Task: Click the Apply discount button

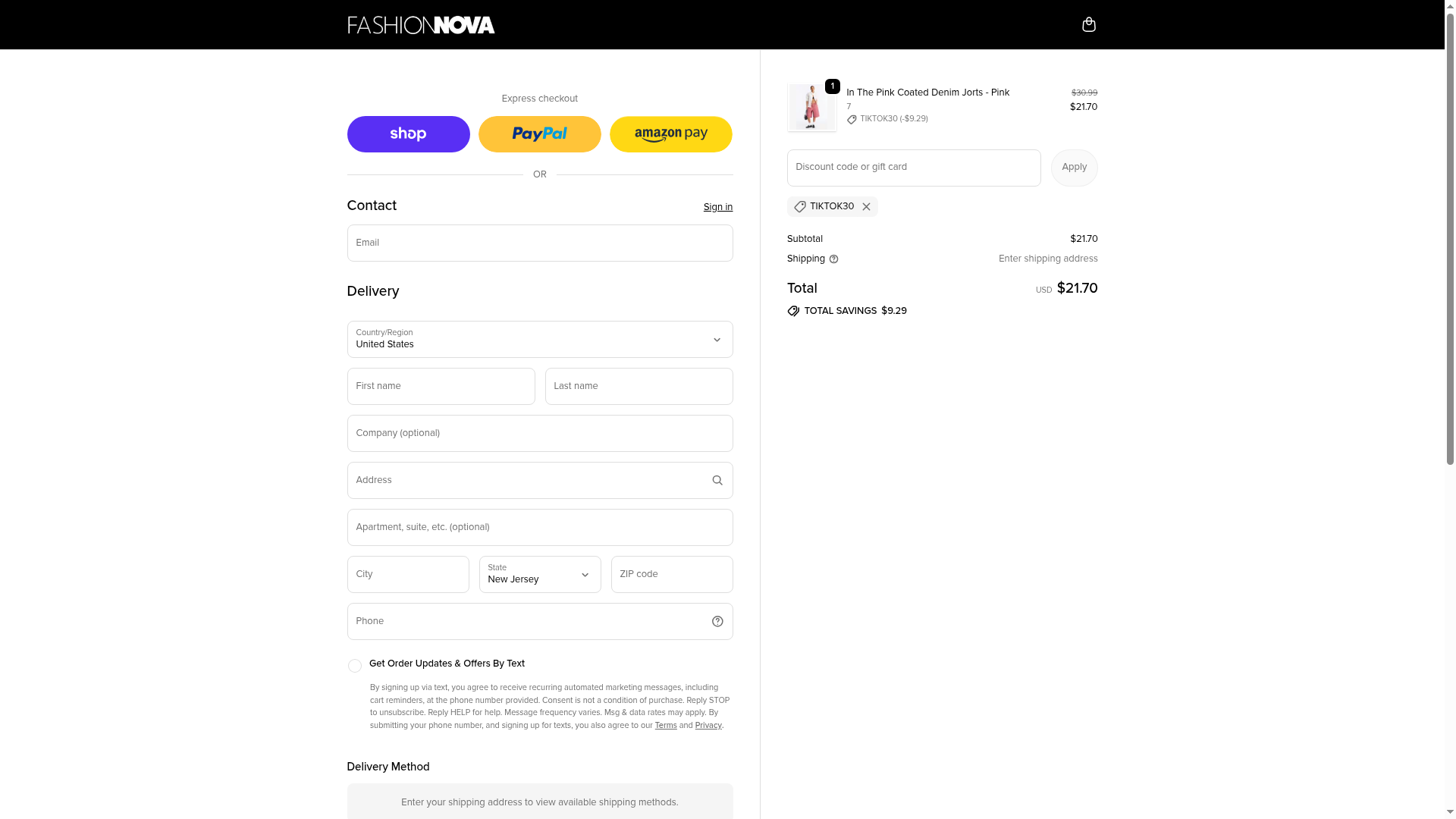Action: [1074, 168]
